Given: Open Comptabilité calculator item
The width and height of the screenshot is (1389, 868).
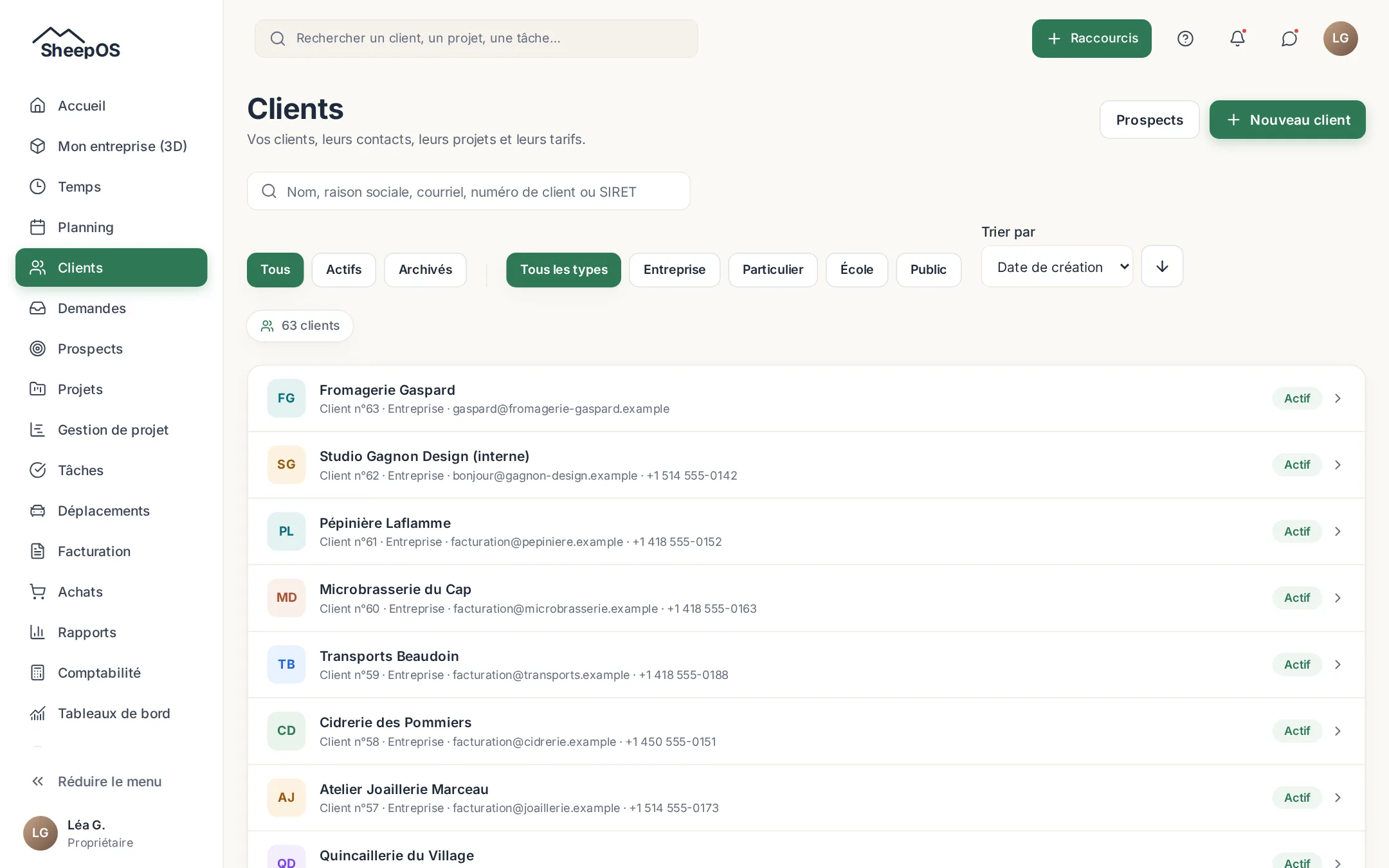Looking at the screenshot, I should (111, 673).
